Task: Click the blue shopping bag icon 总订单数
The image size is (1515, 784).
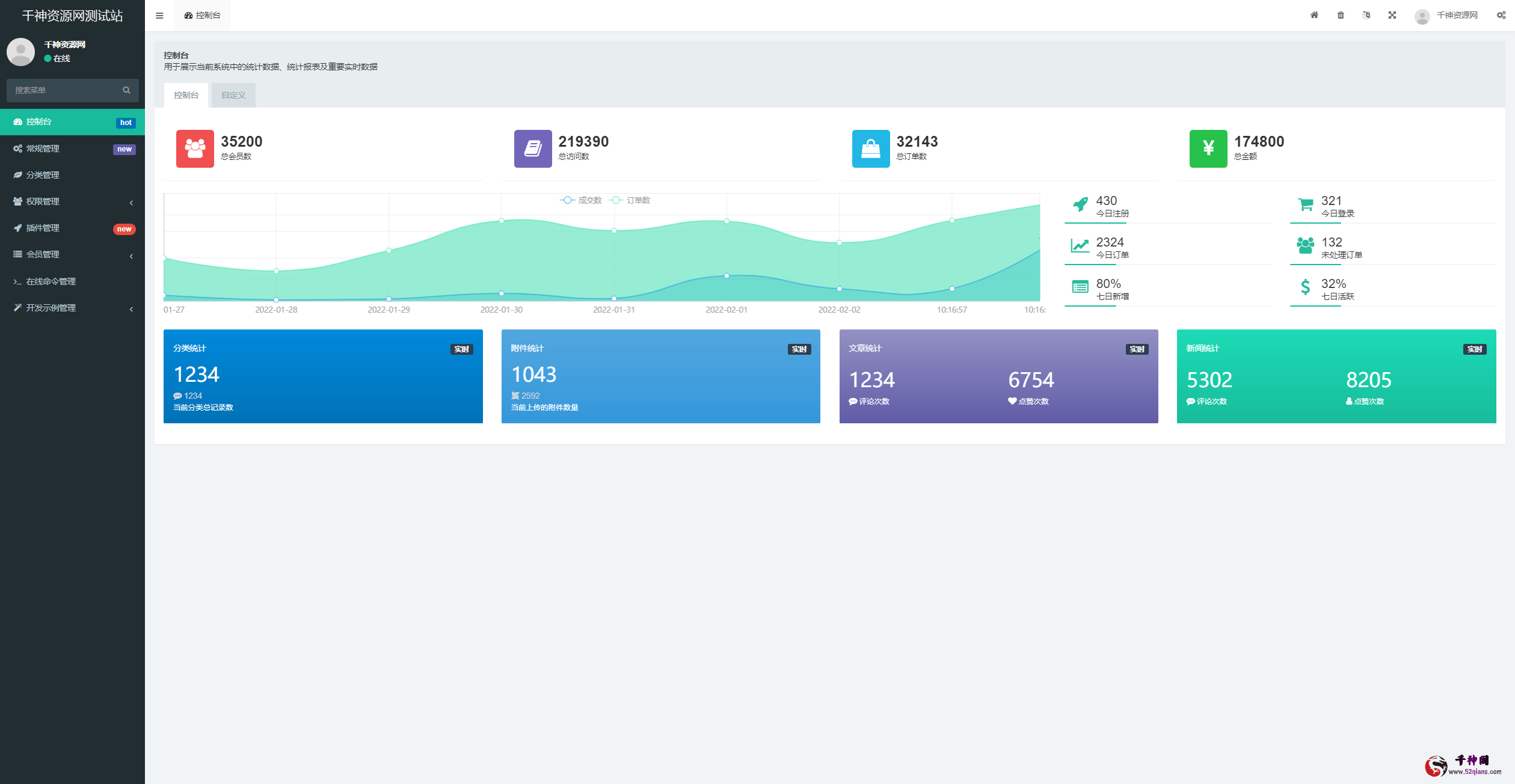Action: 871,149
